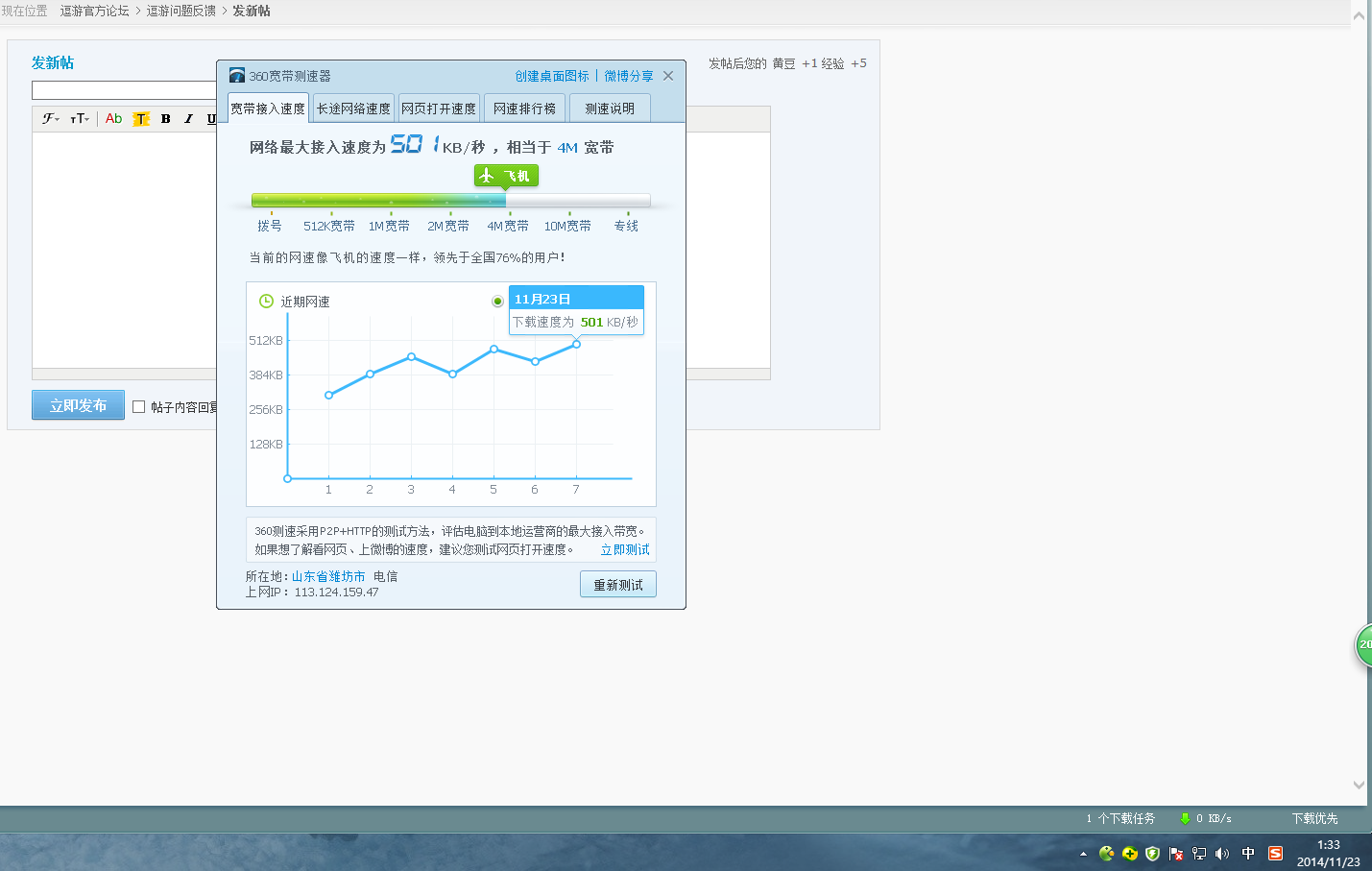Switch to the 长途网络速度 tab
The image size is (1372, 871).
pyautogui.click(x=353, y=109)
